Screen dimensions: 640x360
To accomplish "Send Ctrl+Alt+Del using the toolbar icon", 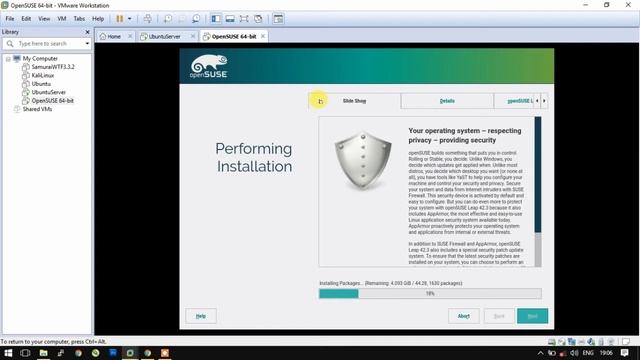I will pyautogui.click(x=148, y=19).
